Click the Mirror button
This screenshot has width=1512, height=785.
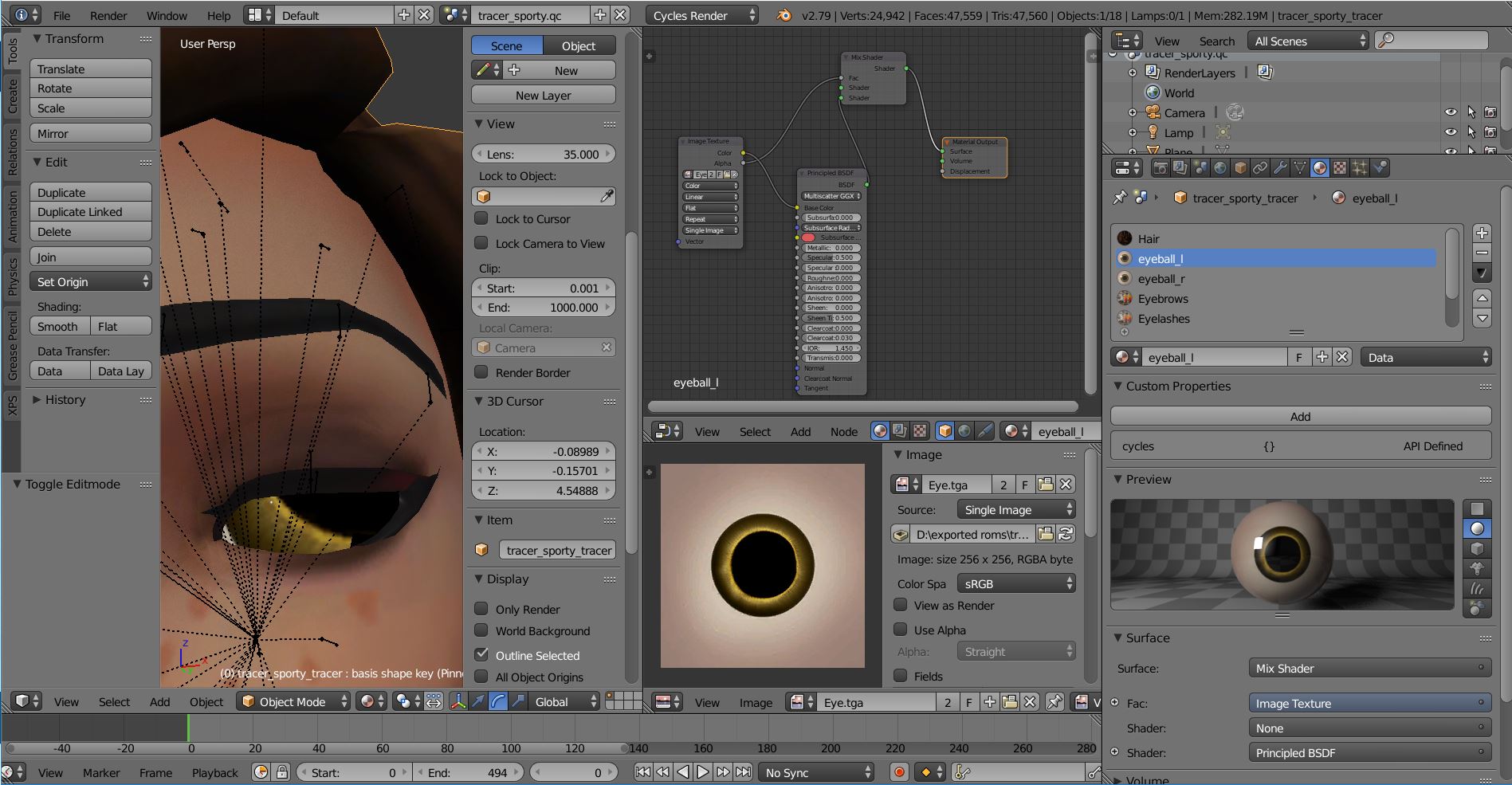91,133
